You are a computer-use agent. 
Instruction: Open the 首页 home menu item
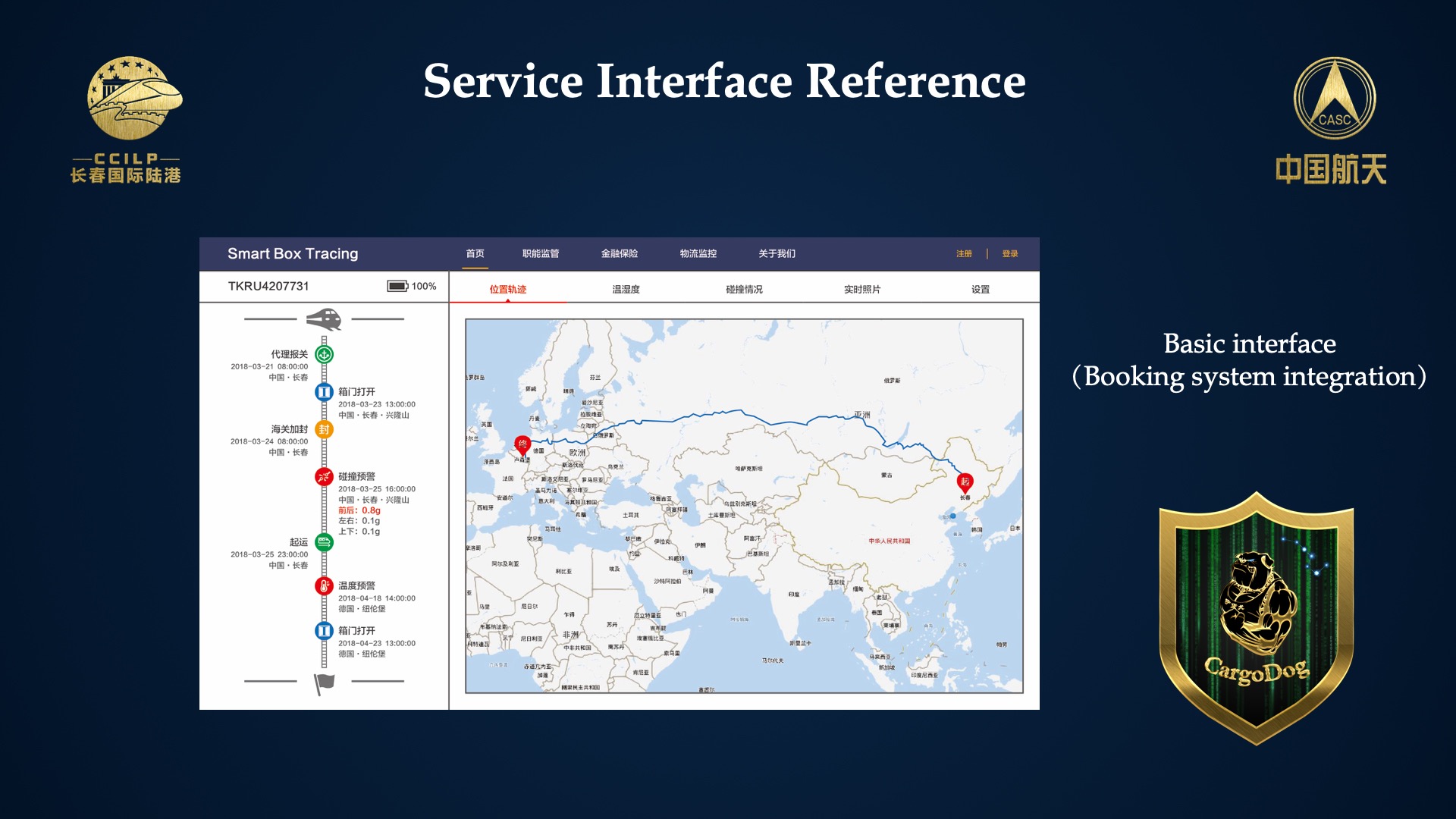coord(475,253)
